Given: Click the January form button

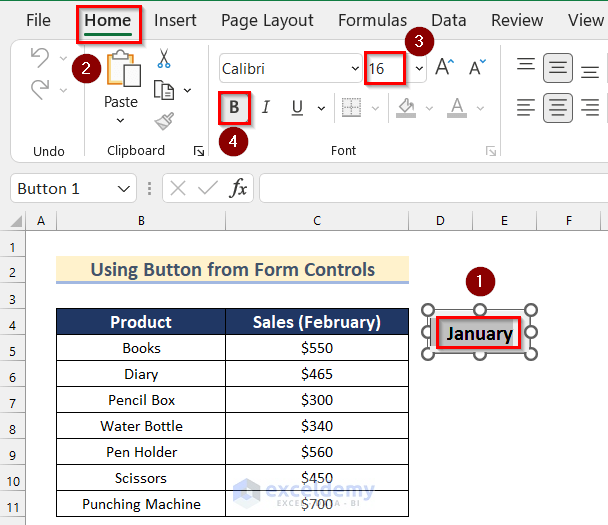Looking at the screenshot, I should [479, 333].
